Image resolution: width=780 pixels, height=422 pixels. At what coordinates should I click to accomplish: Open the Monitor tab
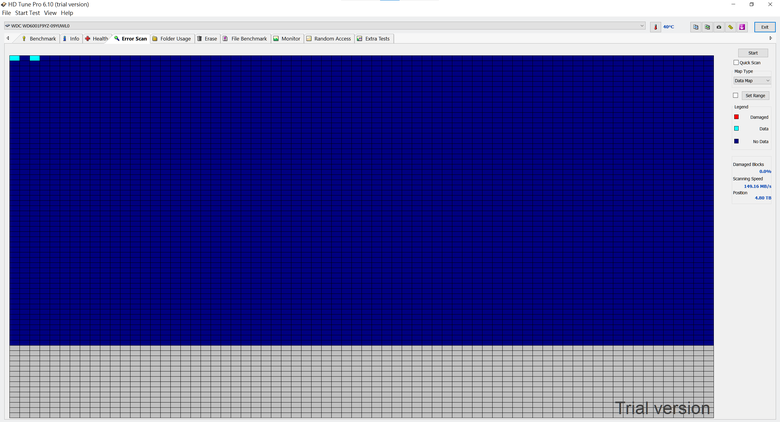pyautogui.click(x=287, y=38)
